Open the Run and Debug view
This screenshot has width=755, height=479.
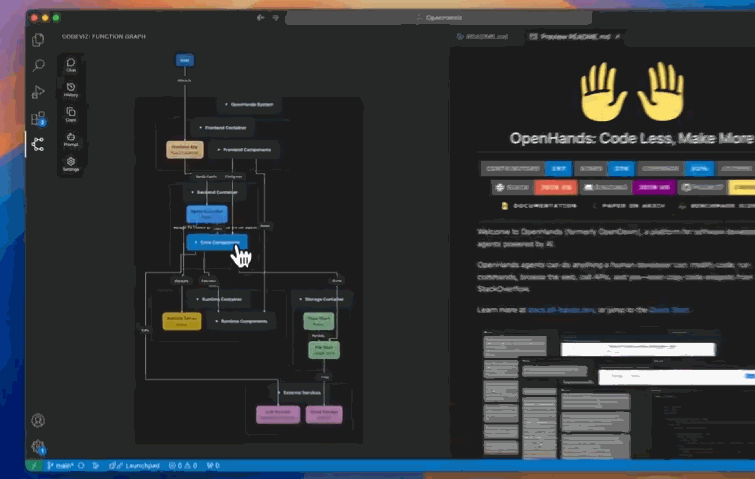38,92
